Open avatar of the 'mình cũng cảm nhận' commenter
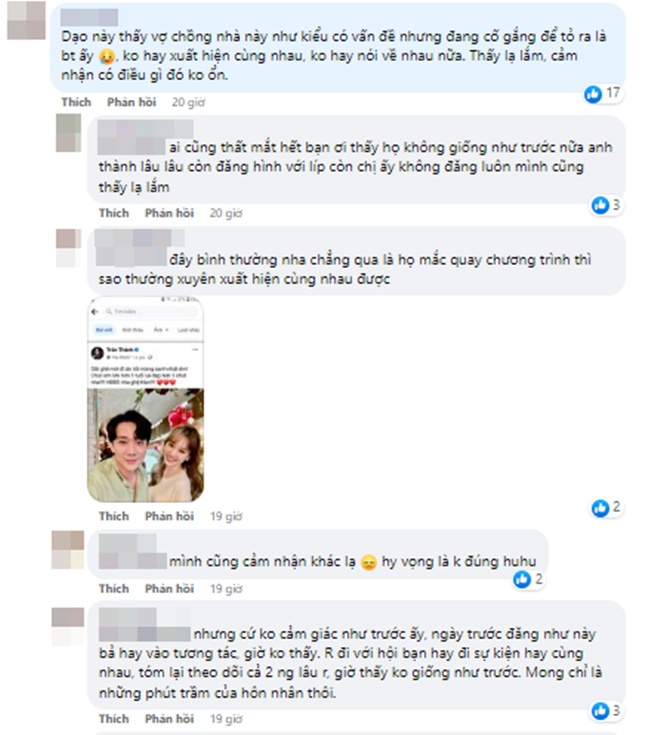The width and height of the screenshot is (660, 735). [x=68, y=550]
